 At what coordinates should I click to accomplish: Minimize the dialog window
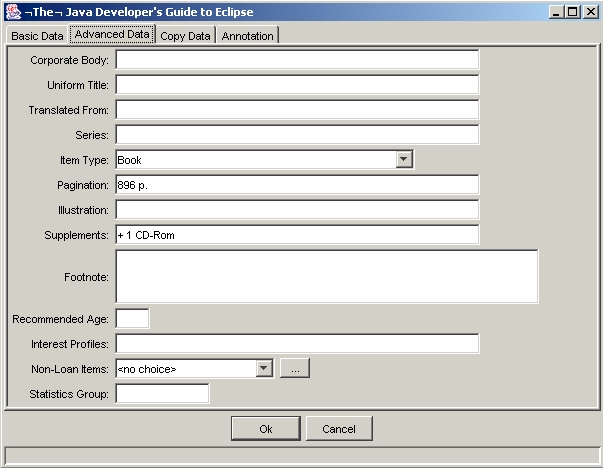click(x=556, y=12)
